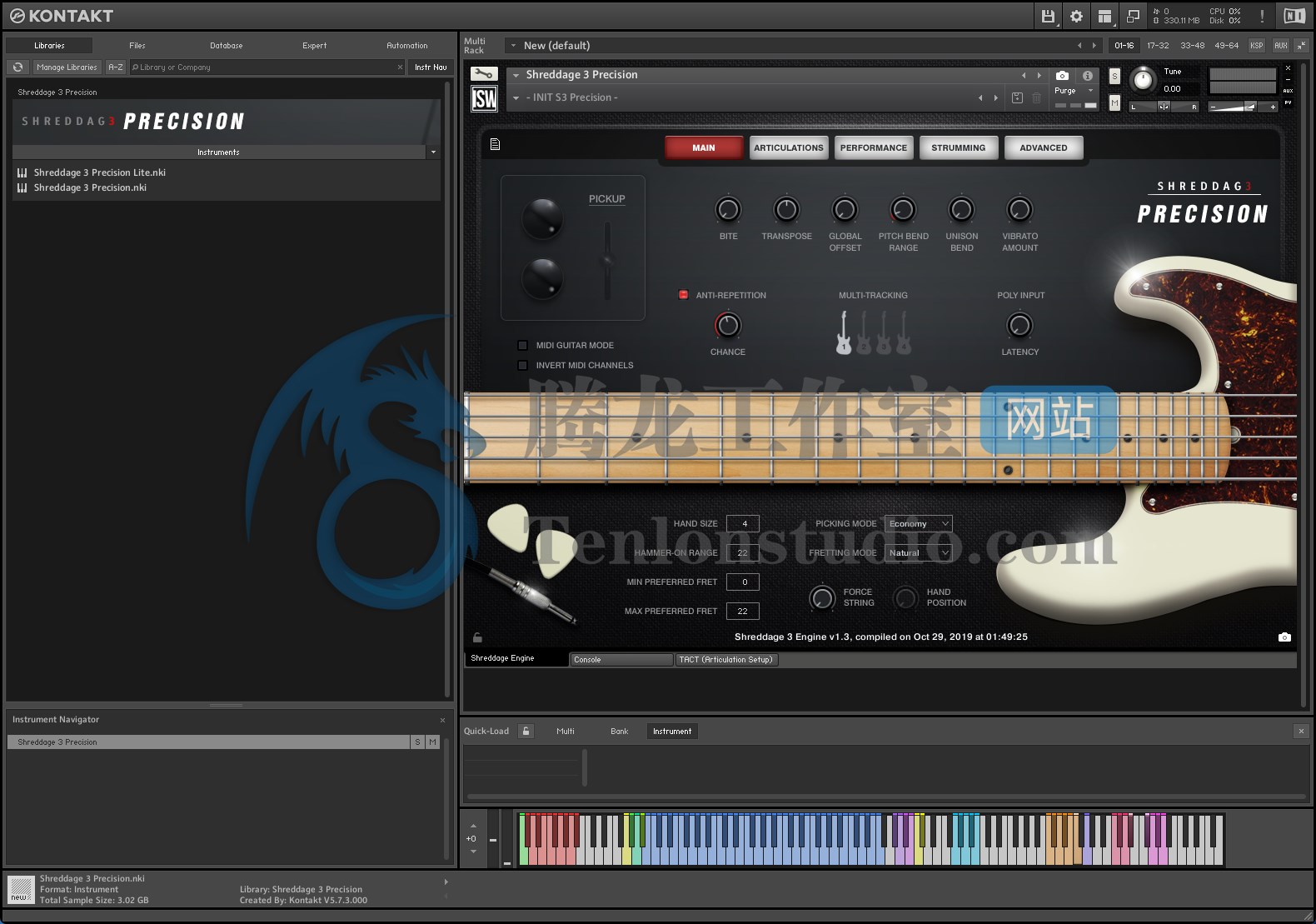Click the instrument info (i) icon
Screen dimensions: 1316x924
[x=1087, y=75]
